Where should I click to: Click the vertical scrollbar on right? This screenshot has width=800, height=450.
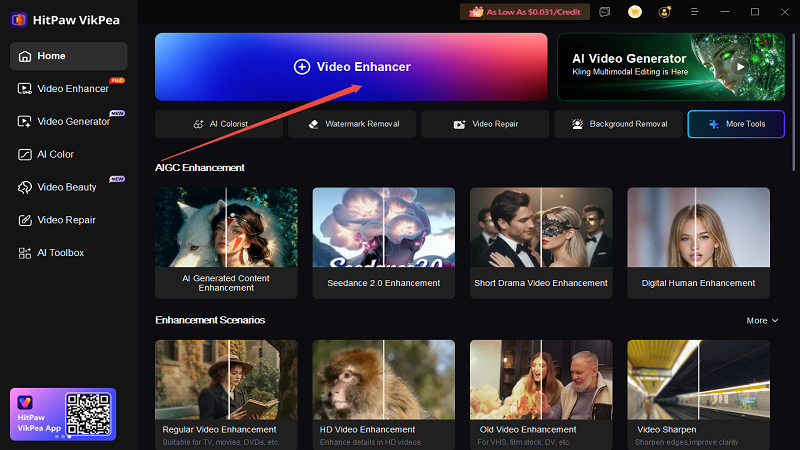pos(793,102)
